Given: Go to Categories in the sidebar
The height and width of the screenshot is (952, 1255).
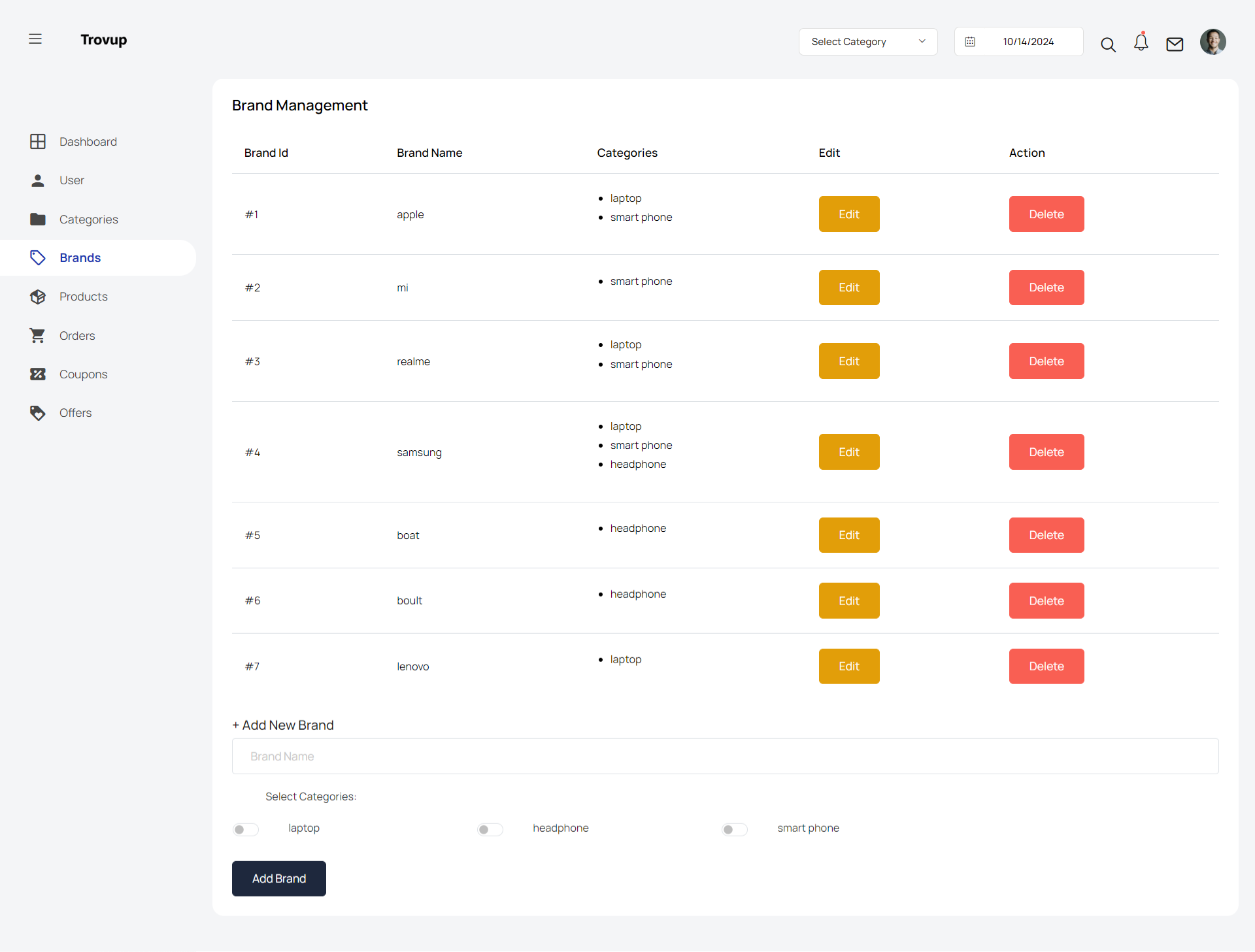Looking at the screenshot, I should [x=88, y=220].
